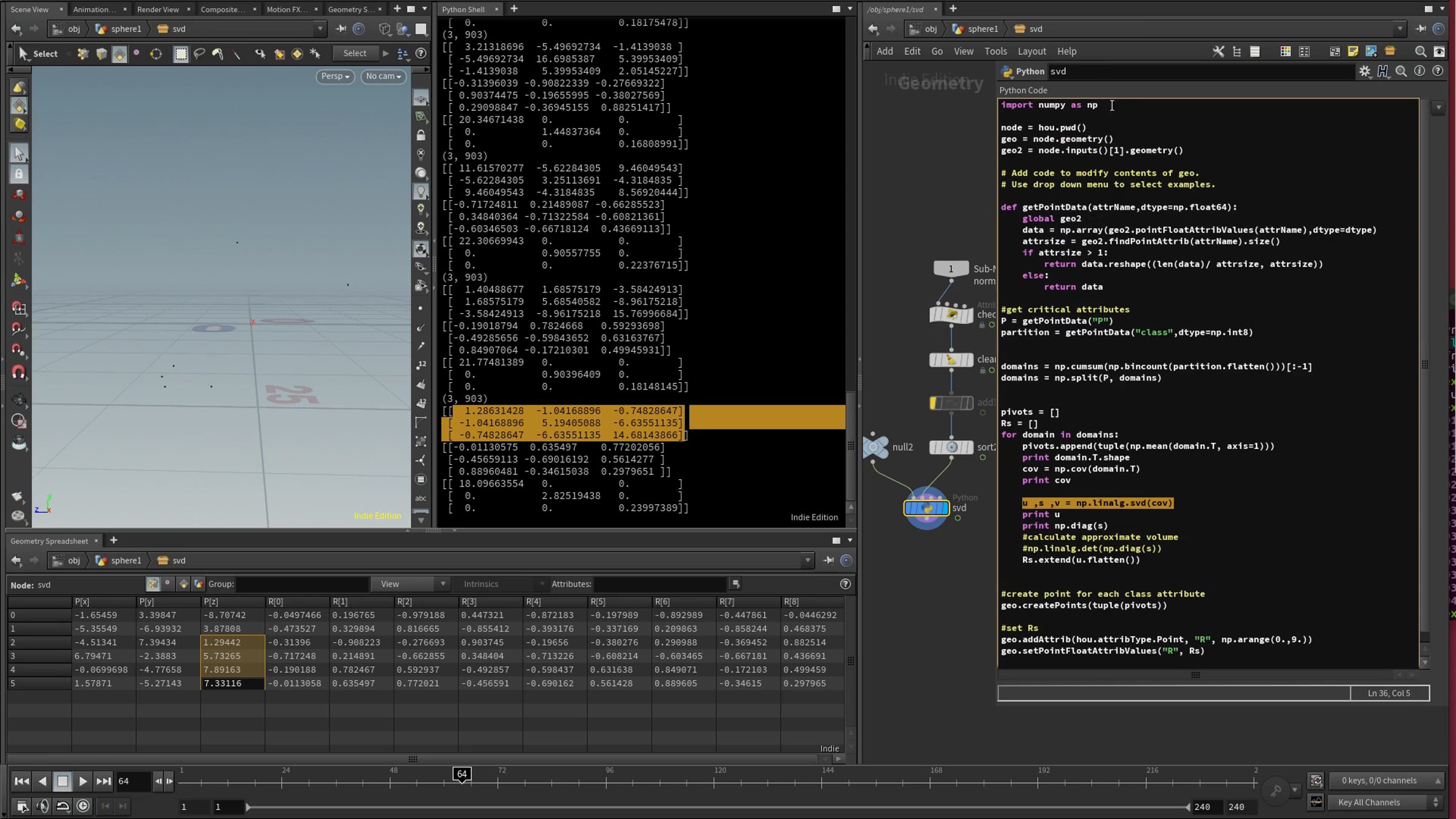The image size is (1456, 819).
Task: Open the Tools menu in network editor
Action: click(x=996, y=52)
